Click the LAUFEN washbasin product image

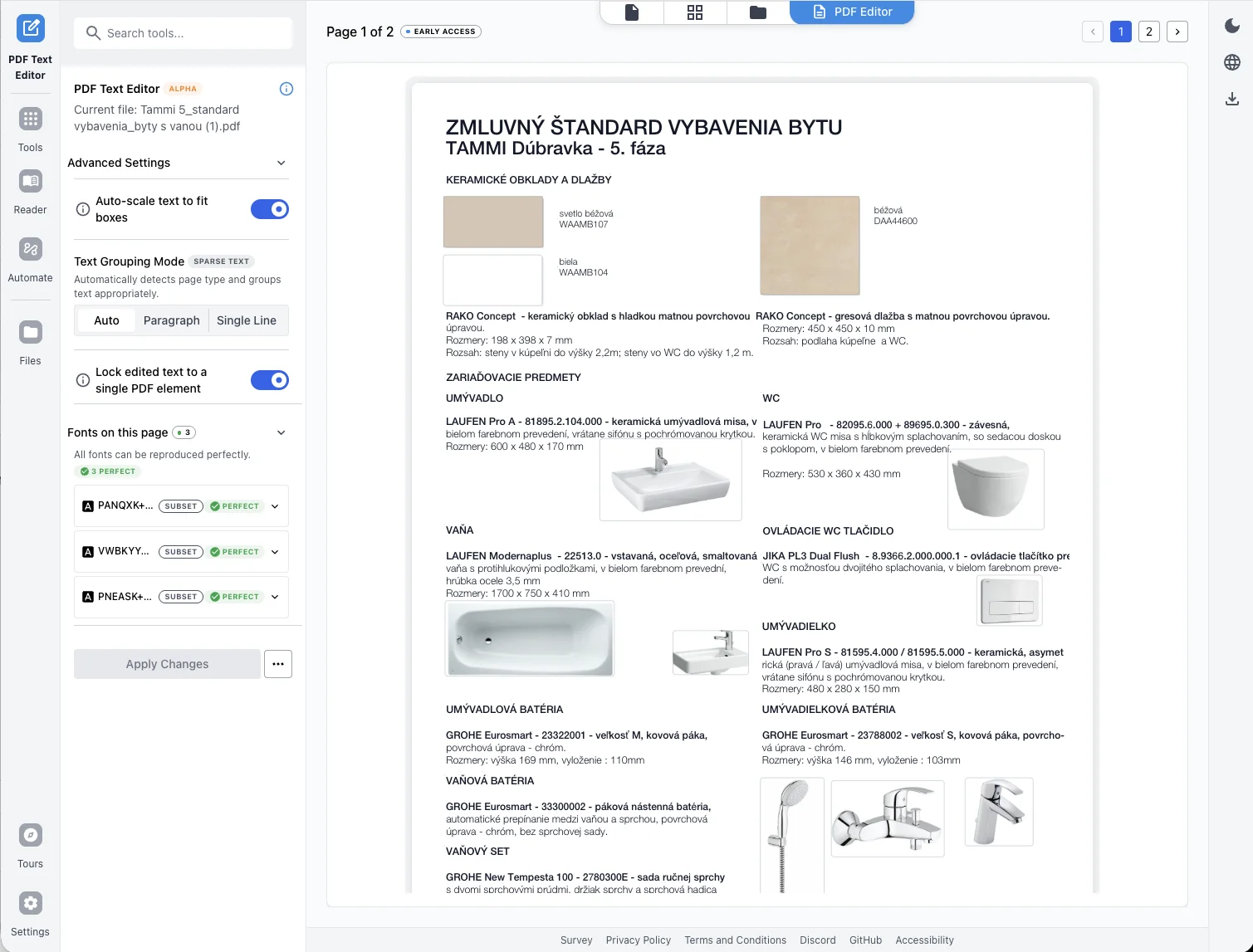click(x=671, y=480)
